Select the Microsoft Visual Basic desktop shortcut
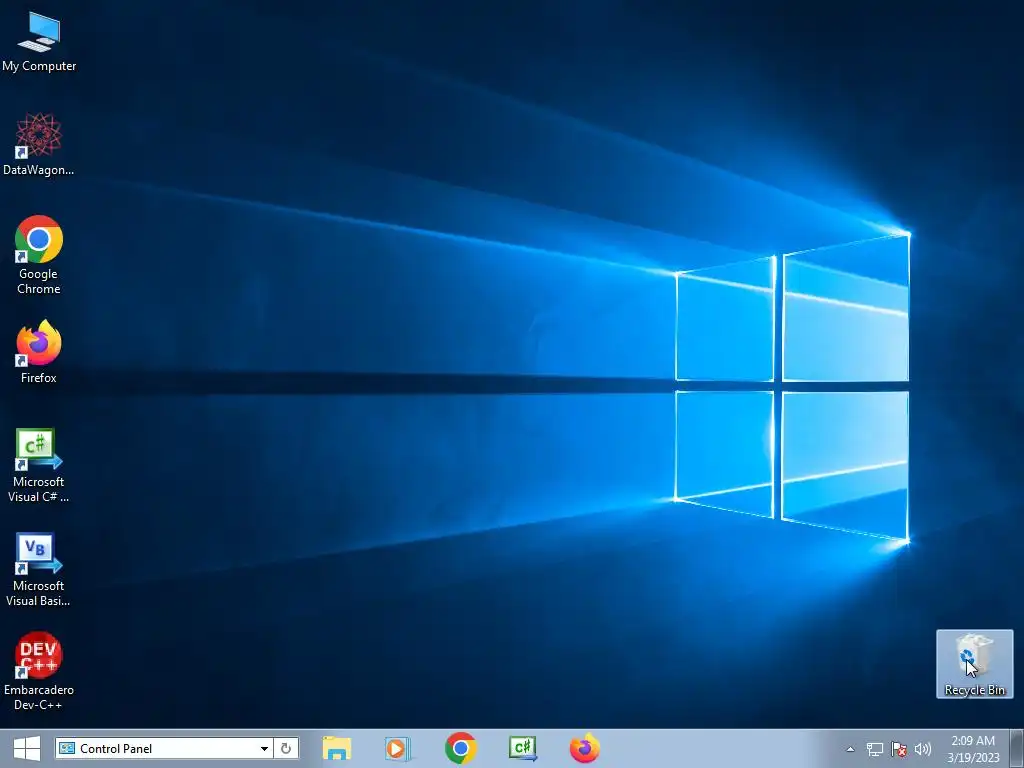The height and width of the screenshot is (768, 1024). click(39, 570)
